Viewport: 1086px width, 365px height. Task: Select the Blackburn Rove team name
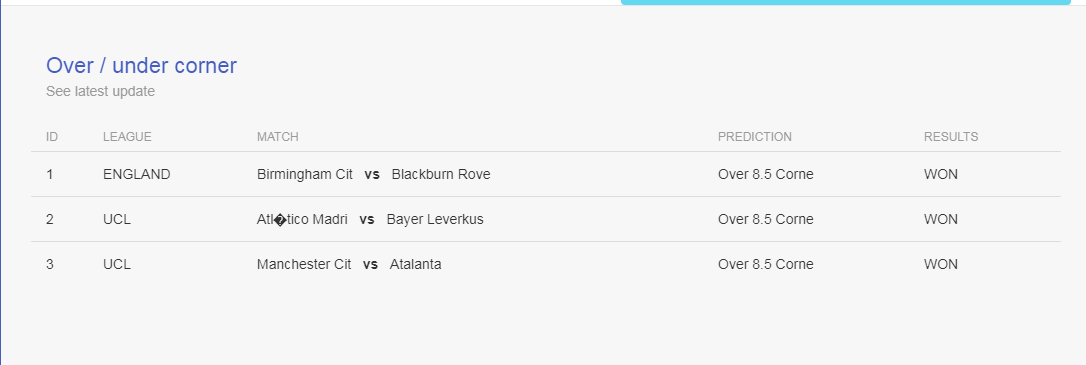[x=441, y=175]
